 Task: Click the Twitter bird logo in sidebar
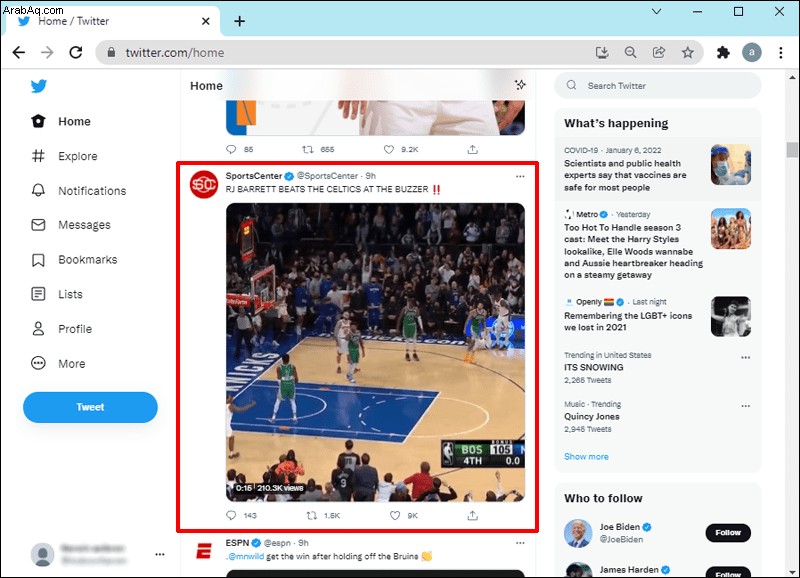click(x=39, y=86)
